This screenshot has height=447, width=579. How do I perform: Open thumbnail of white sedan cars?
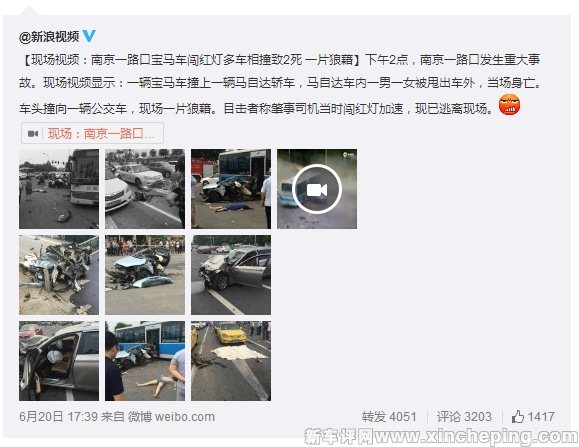145,189
